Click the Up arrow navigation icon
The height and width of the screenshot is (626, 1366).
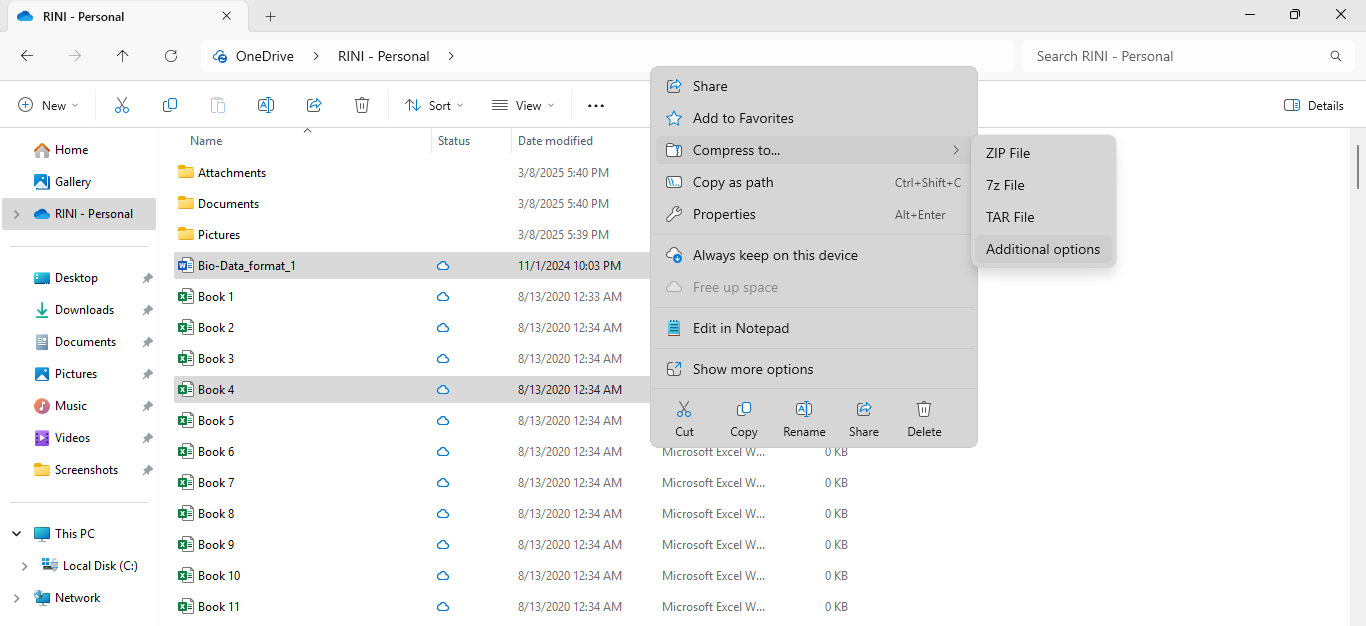123,56
